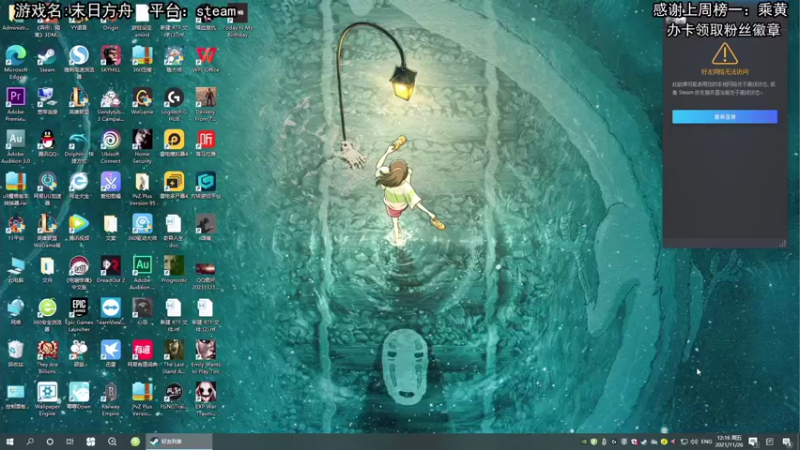Screen dimensions: 800x450
Task: Click the blue reconnect button in Steam panel
Action: (724, 117)
